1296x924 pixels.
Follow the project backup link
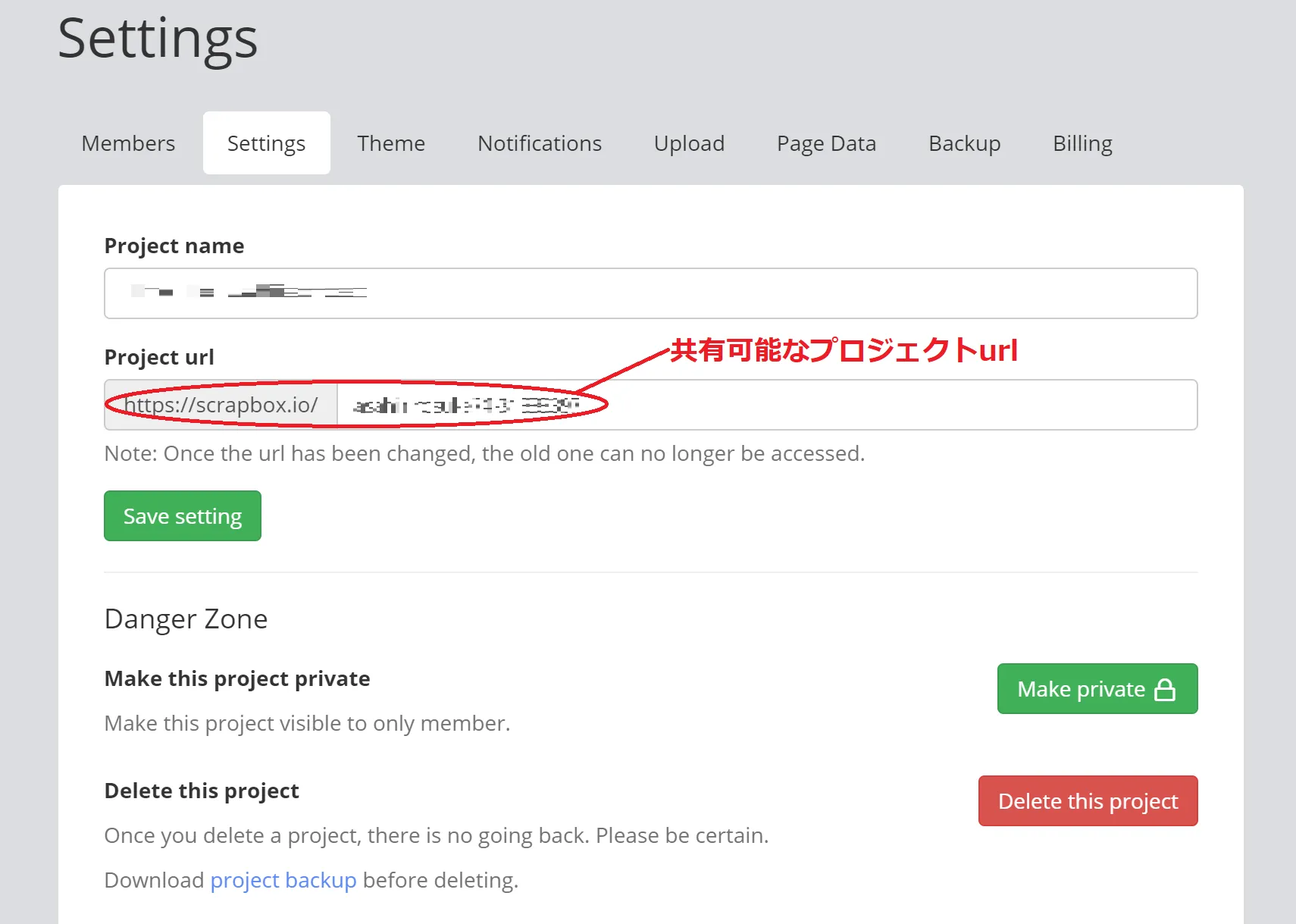(x=283, y=880)
